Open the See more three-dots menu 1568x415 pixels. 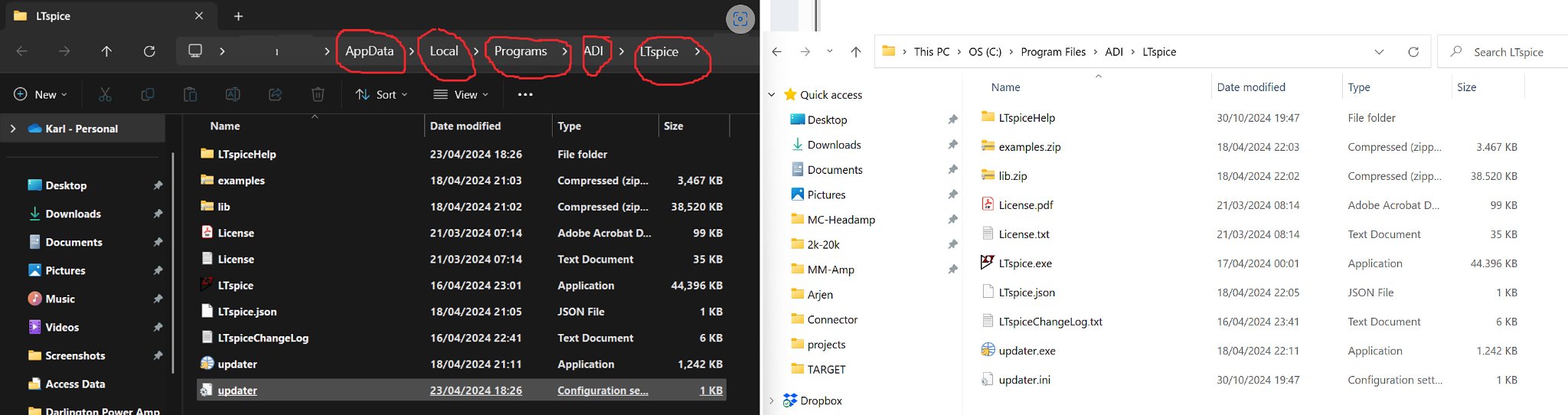tap(525, 94)
